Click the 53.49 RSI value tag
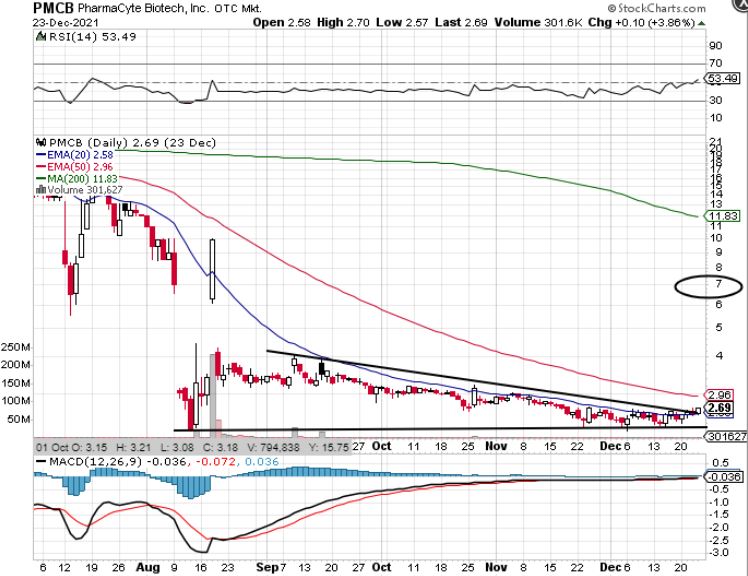Image resolution: width=748 pixels, height=576 pixels. pos(722,78)
